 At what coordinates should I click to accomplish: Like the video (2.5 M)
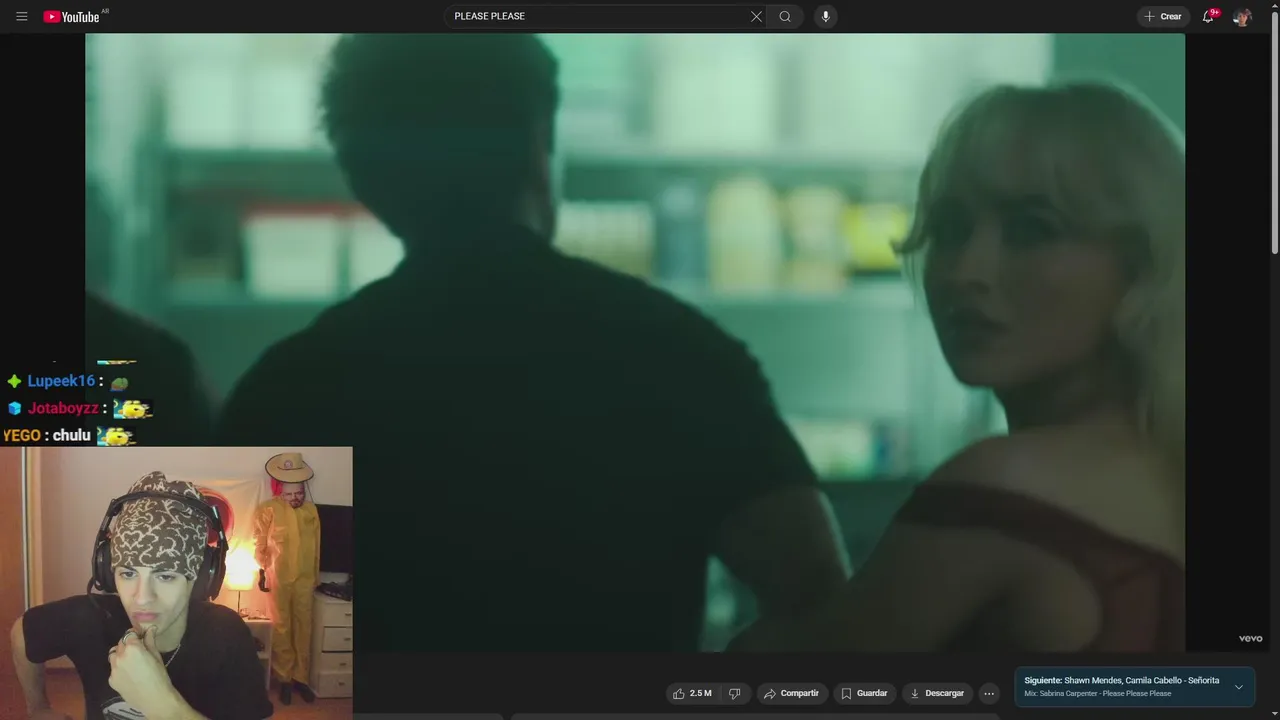tap(692, 693)
